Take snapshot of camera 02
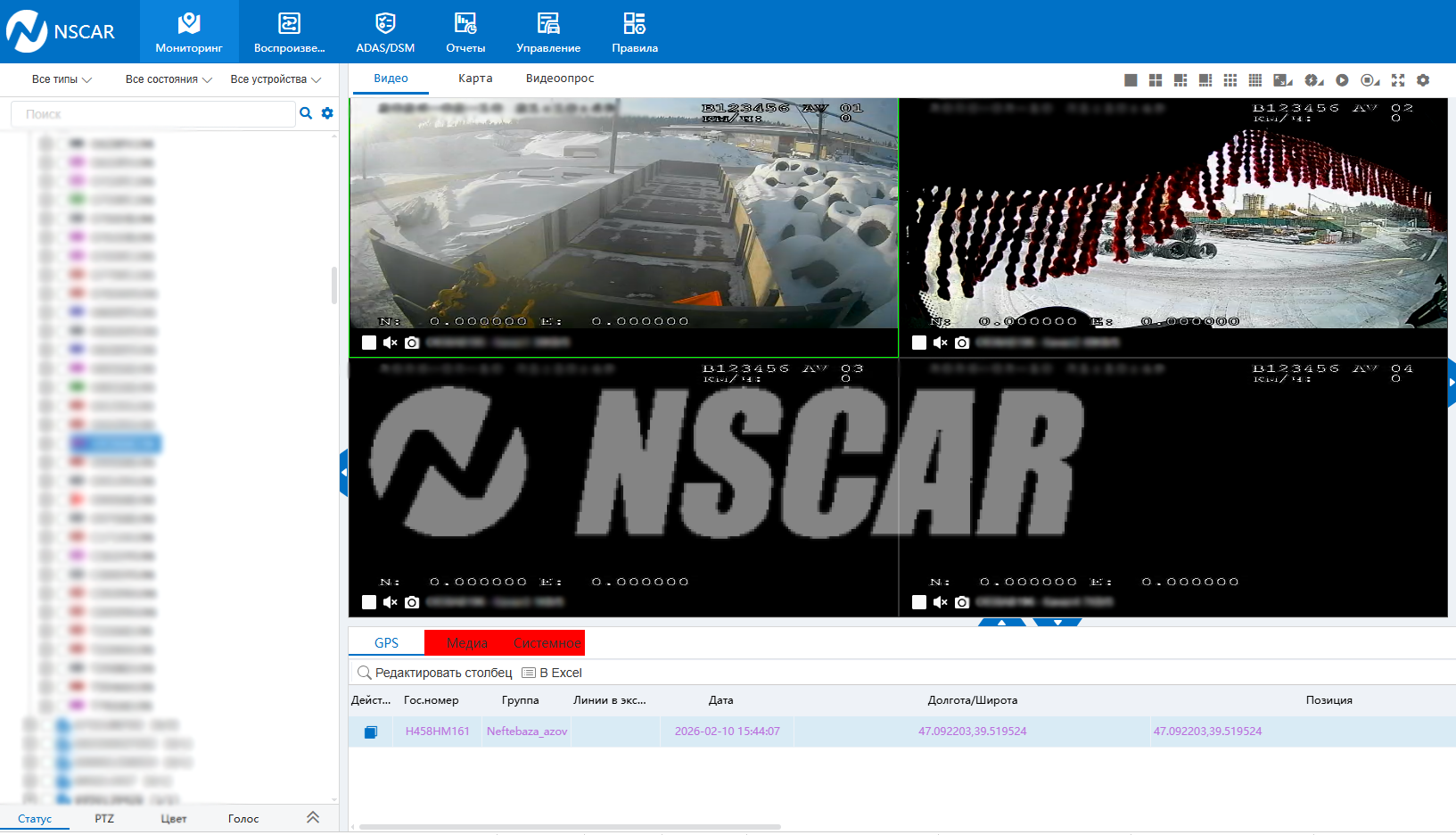1456x835 pixels. pos(962,343)
